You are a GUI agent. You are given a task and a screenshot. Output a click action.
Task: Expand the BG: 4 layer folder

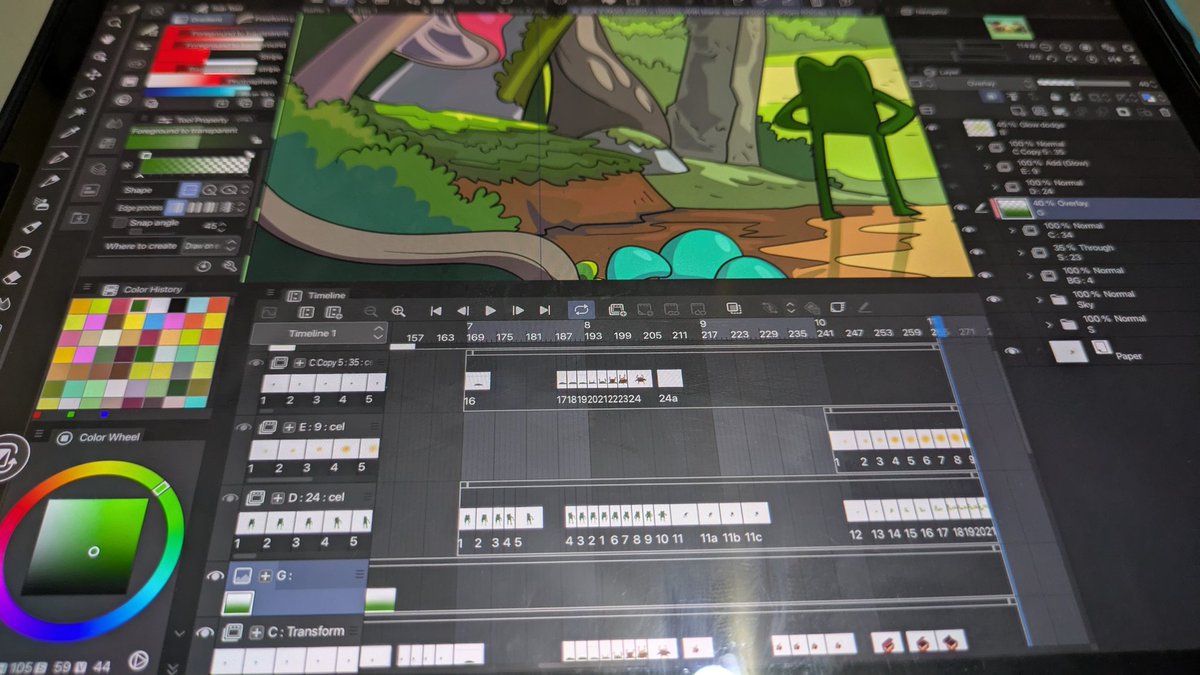click(x=1029, y=275)
